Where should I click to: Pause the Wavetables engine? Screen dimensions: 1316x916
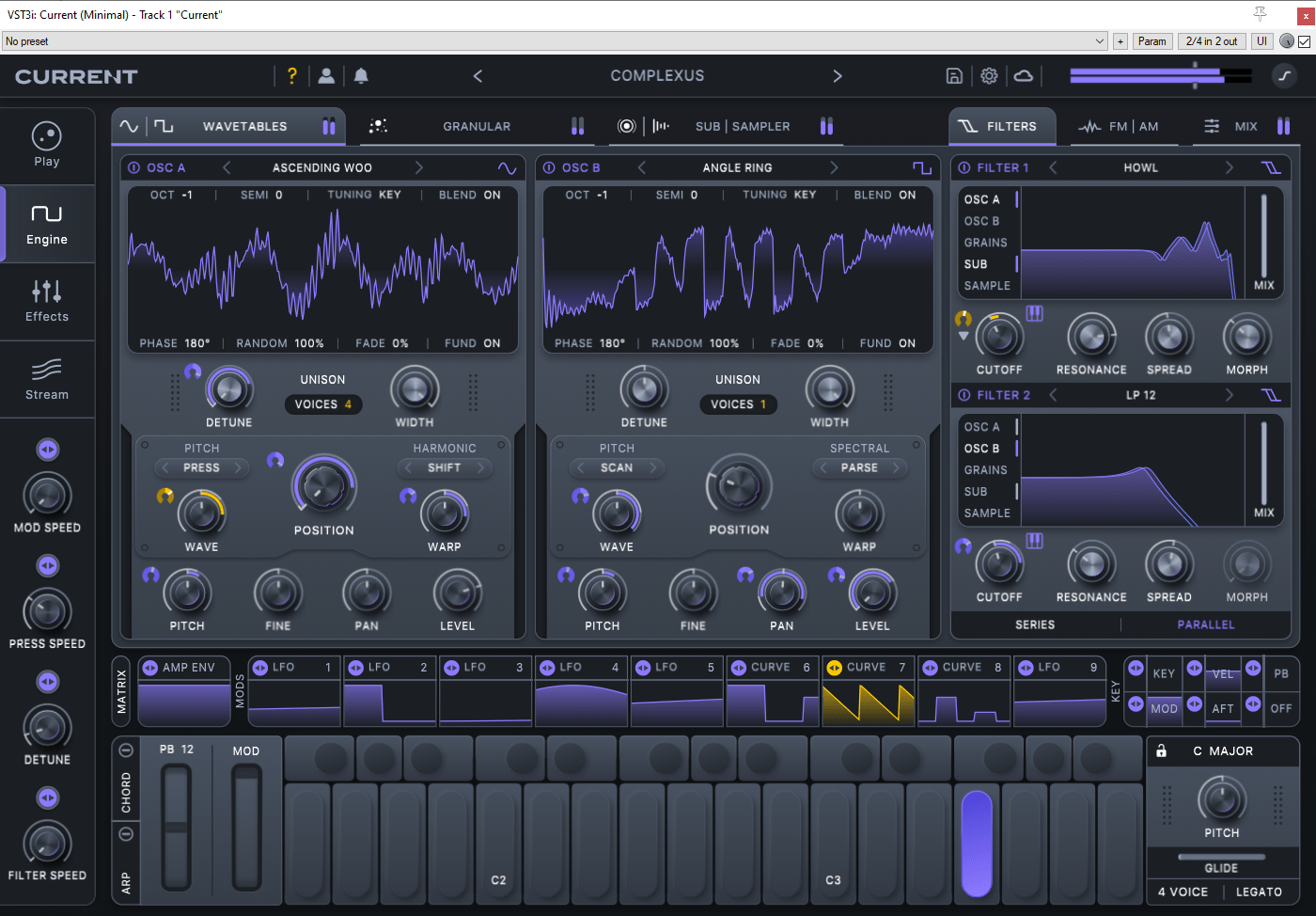(x=328, y=125)
